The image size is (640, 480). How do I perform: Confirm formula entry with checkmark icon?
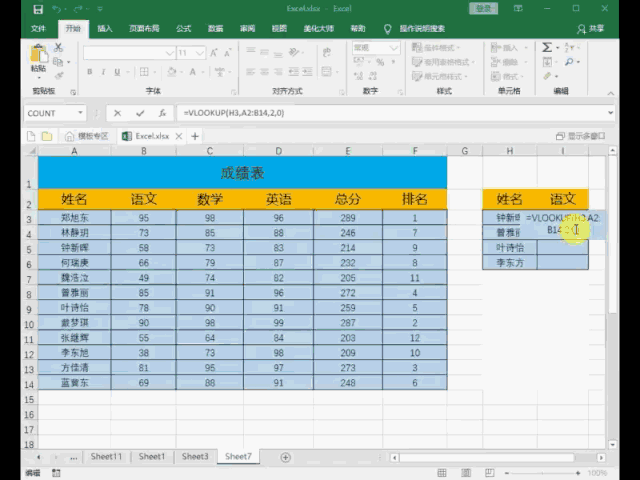[140, 113]
